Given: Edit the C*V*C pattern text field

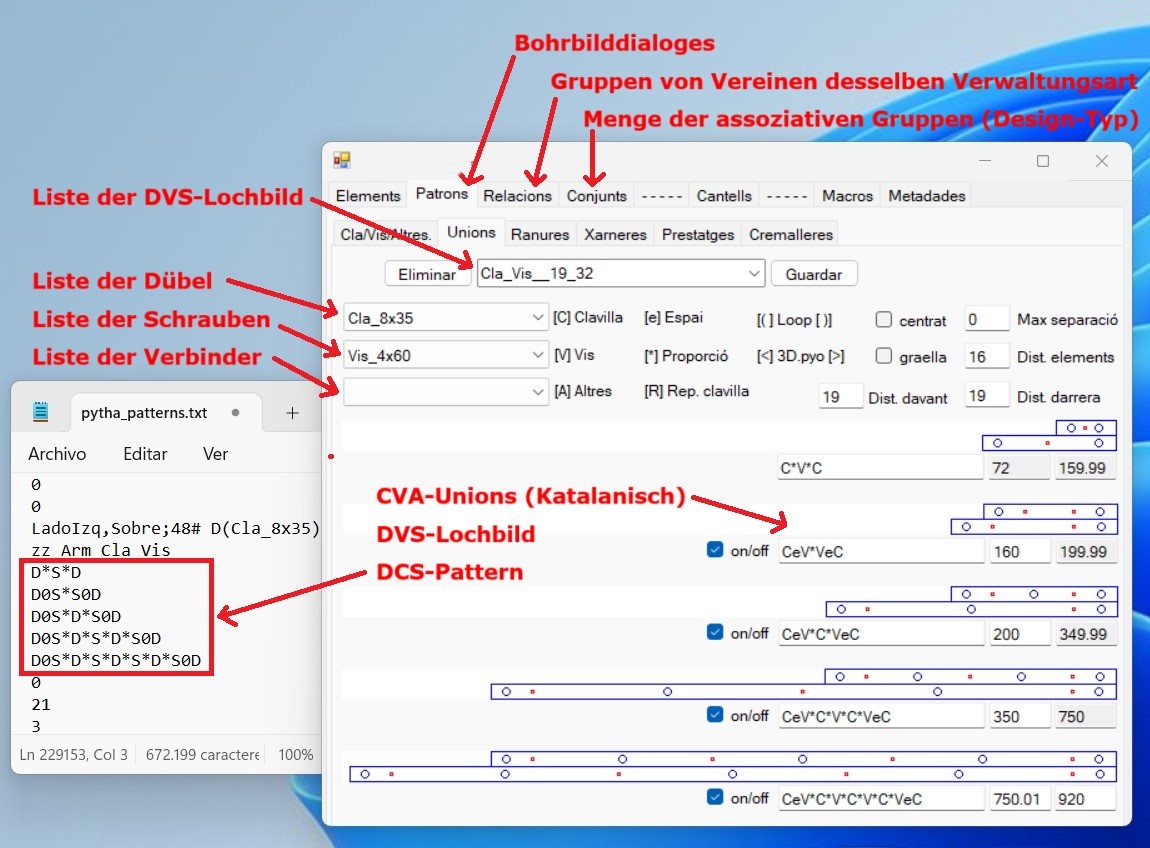Looking at the screenshot, I should (x=880, y=467).
